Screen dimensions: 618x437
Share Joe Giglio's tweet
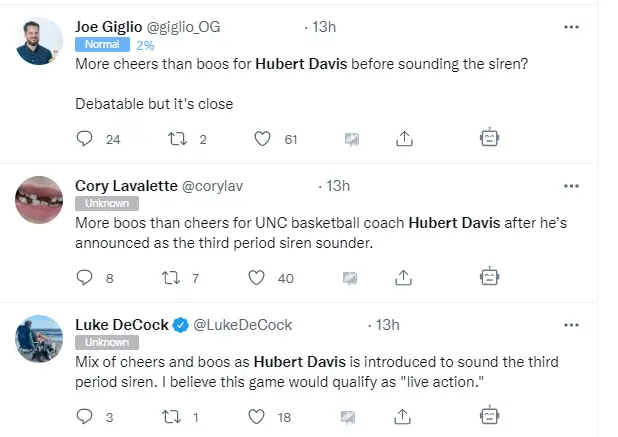405,139
